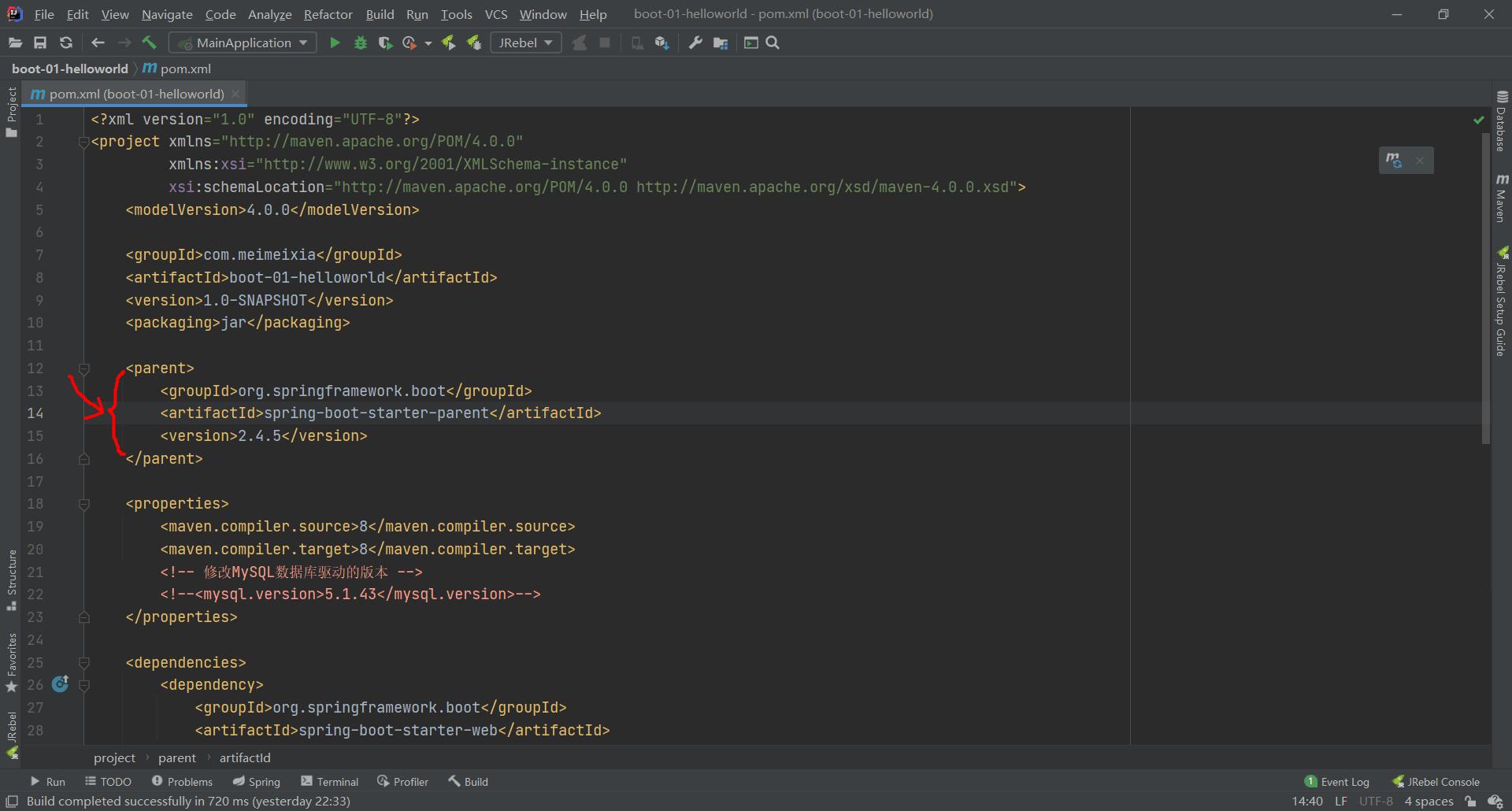Open the Database tool window
Viewport: 1512px width, 811px height.
pos(1502,121)
